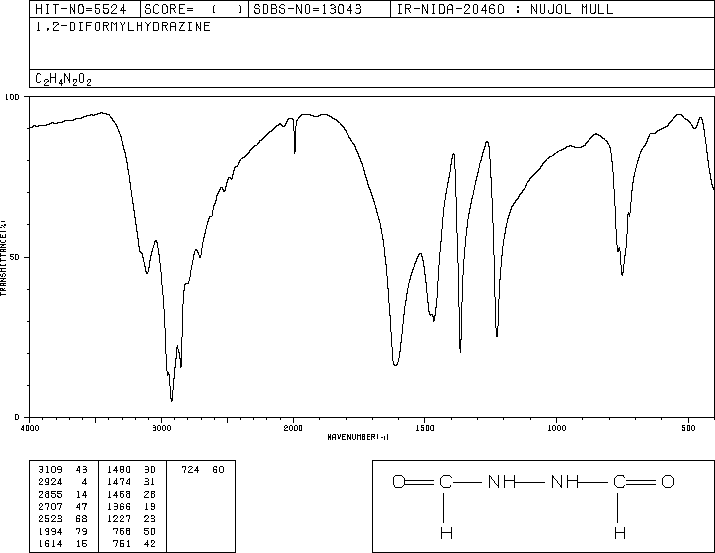Select peak table entry 1366

pos(119,506)
